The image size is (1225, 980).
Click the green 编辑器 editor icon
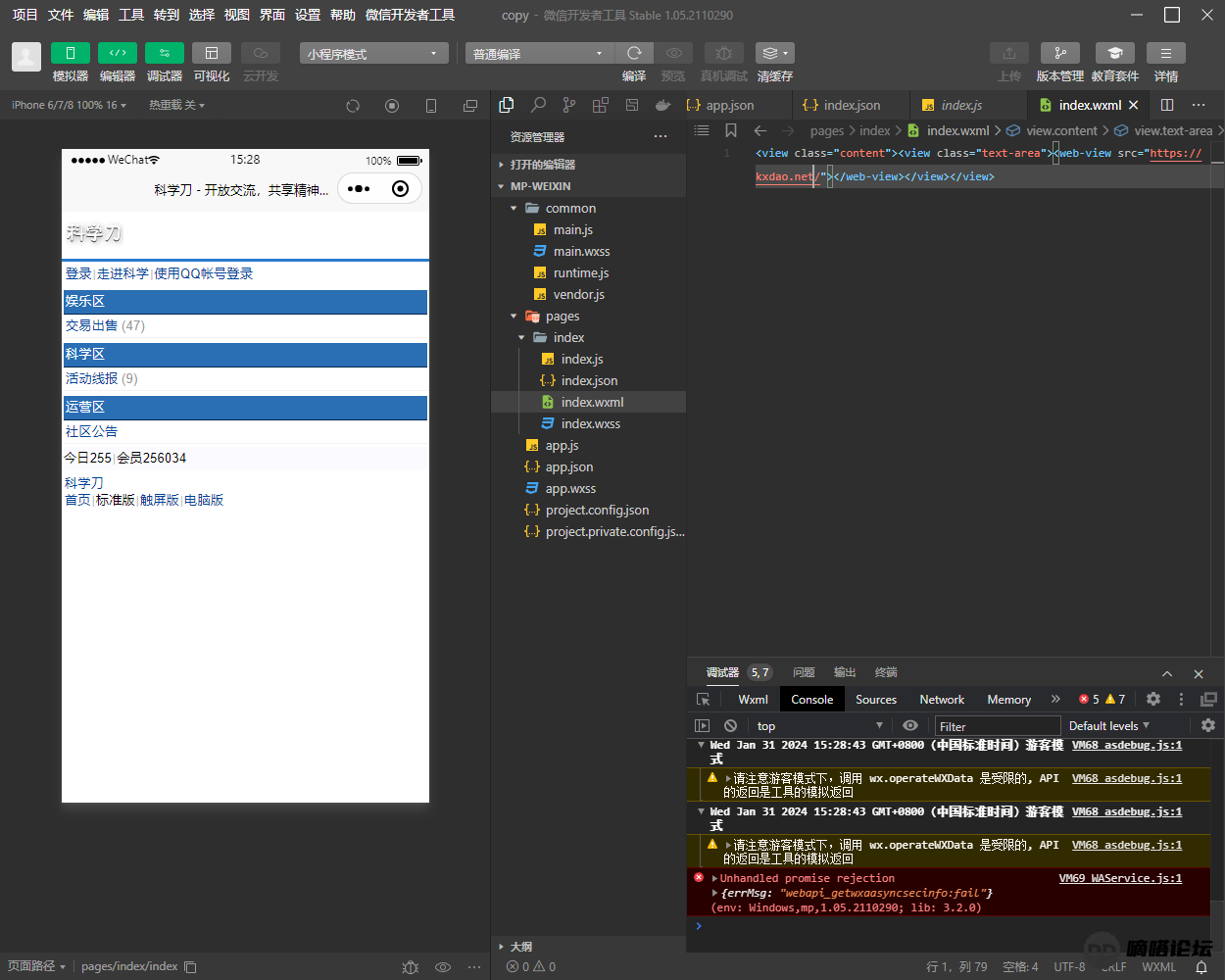117,53
